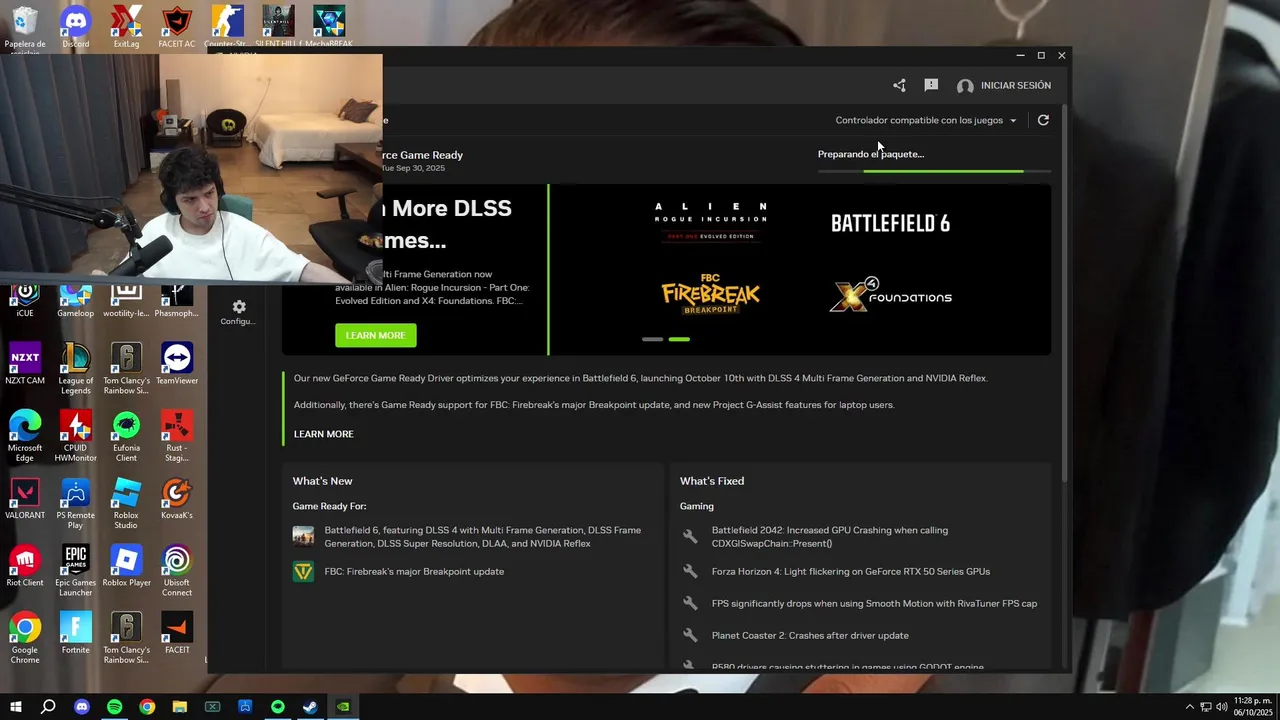Image resolution: width=1280 pixels, height=720 pixels.
Task: Open File Explorer from the taskbar
Action: 180,707
